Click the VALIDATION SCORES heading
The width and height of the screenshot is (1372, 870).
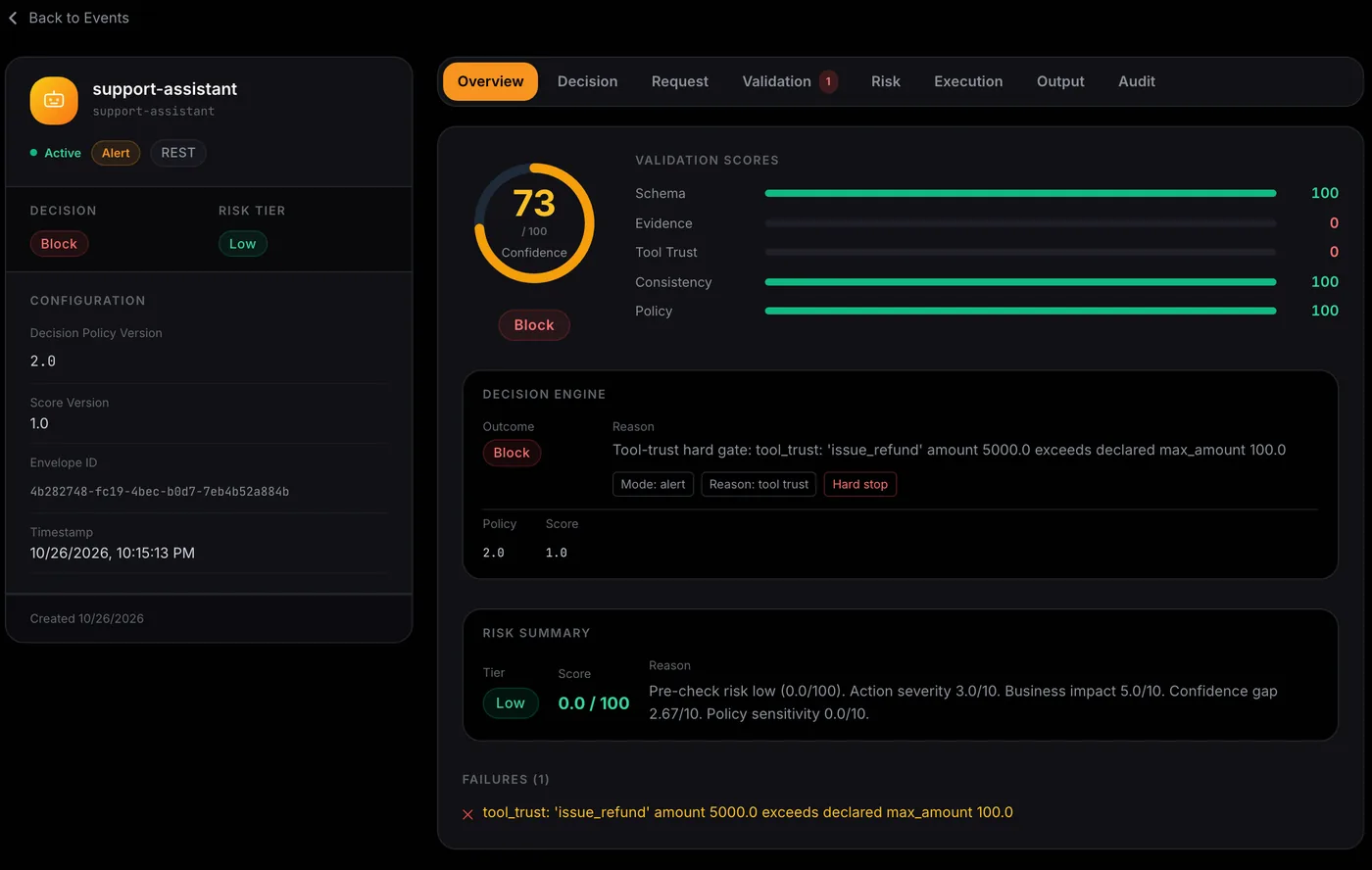(707, 161)
